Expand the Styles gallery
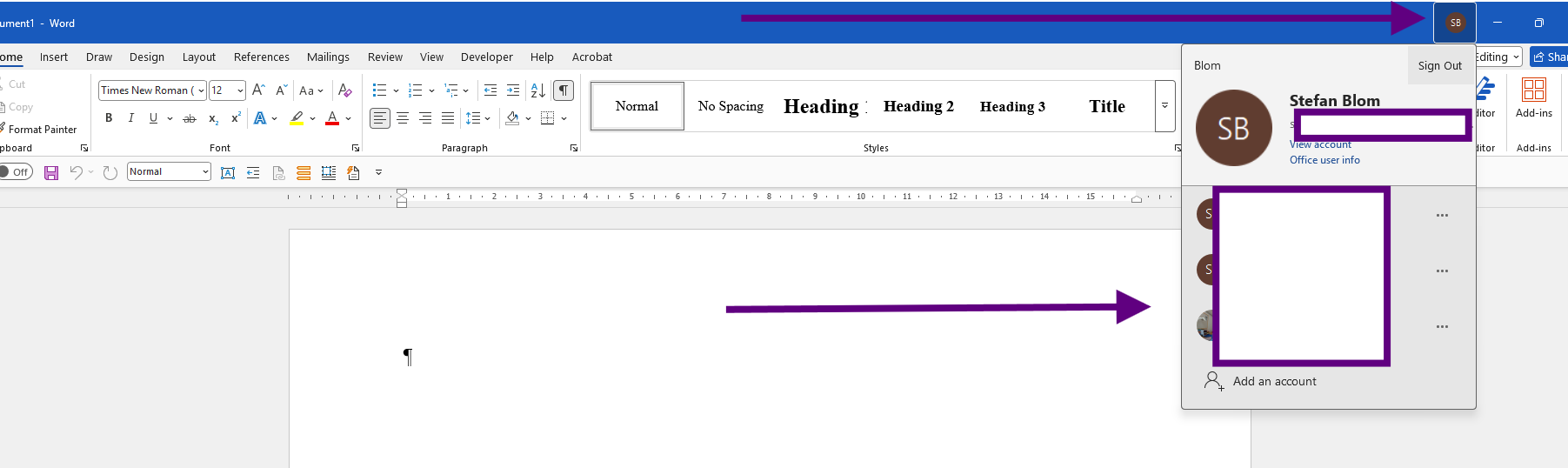Screen dimensions: 1568x468 point(1164,106)
